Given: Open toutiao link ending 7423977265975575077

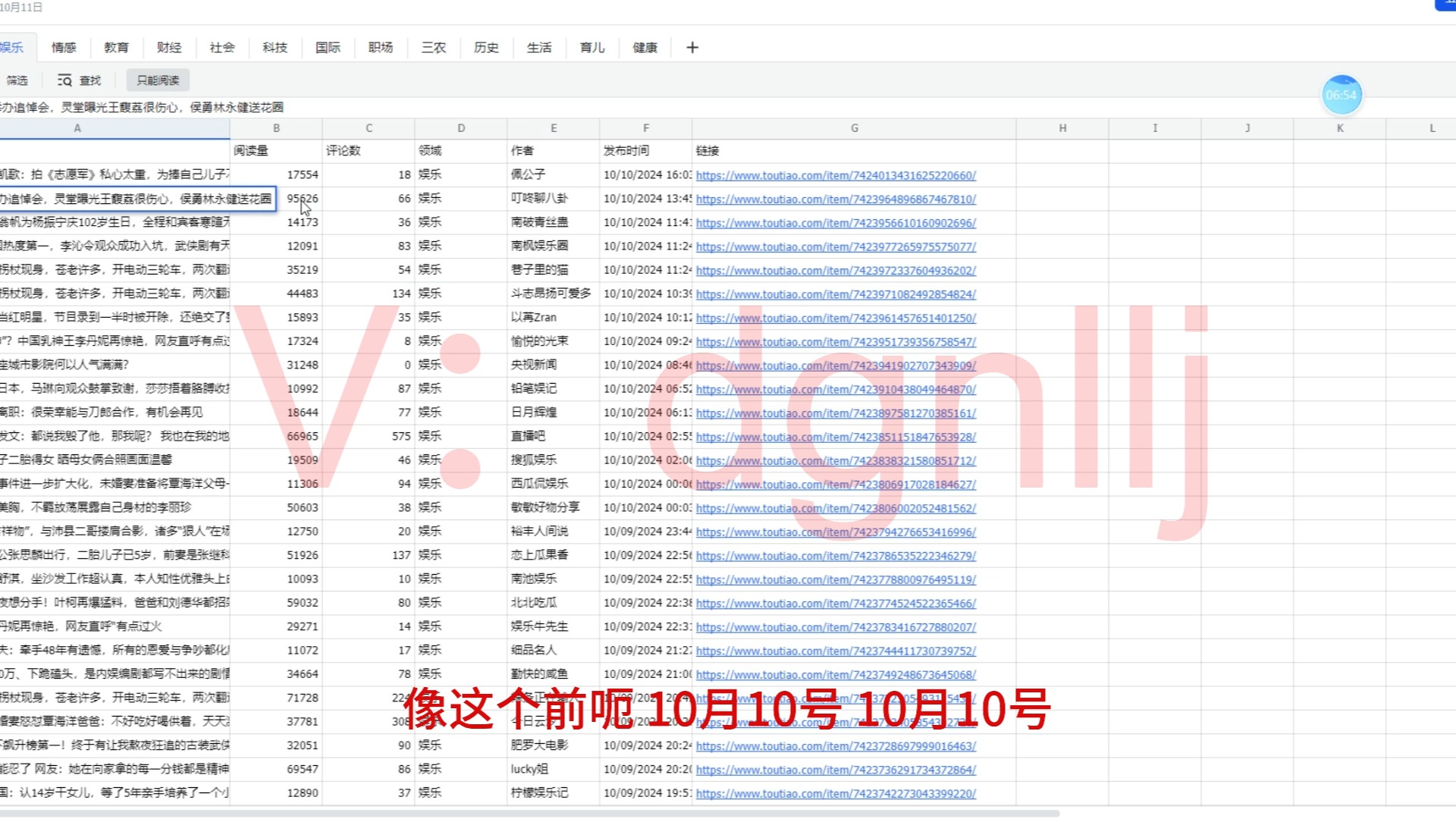Looking at the screenshot, I should 836,246.
